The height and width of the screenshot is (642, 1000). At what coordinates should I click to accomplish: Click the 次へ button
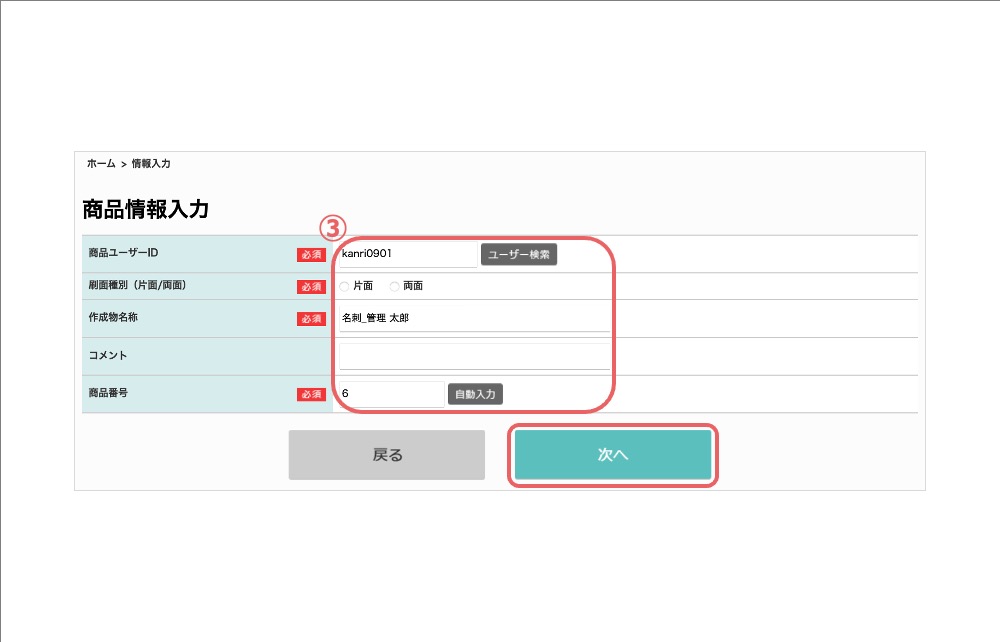coord(613,455)
